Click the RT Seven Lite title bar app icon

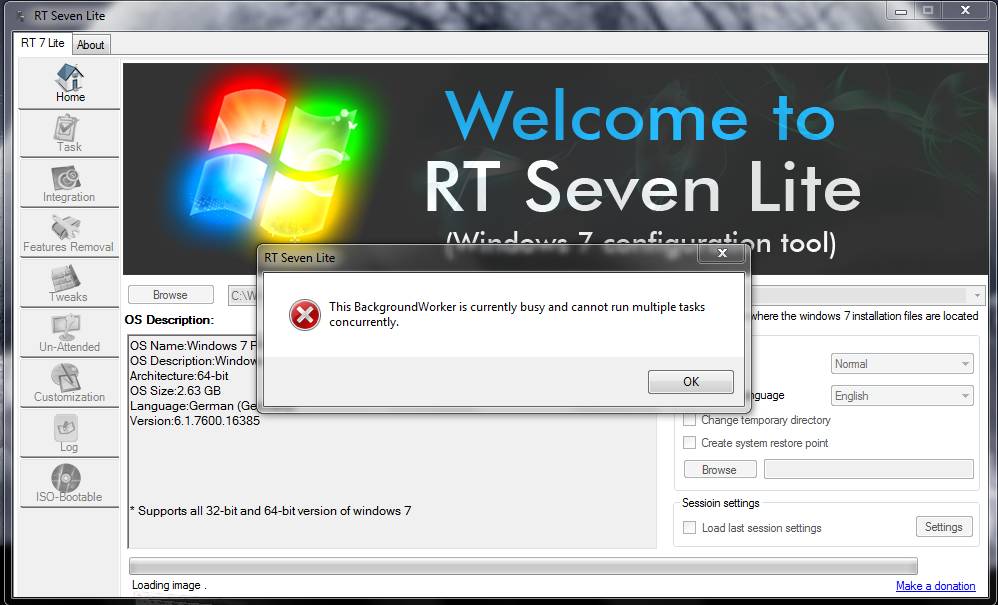click(21, 16)
